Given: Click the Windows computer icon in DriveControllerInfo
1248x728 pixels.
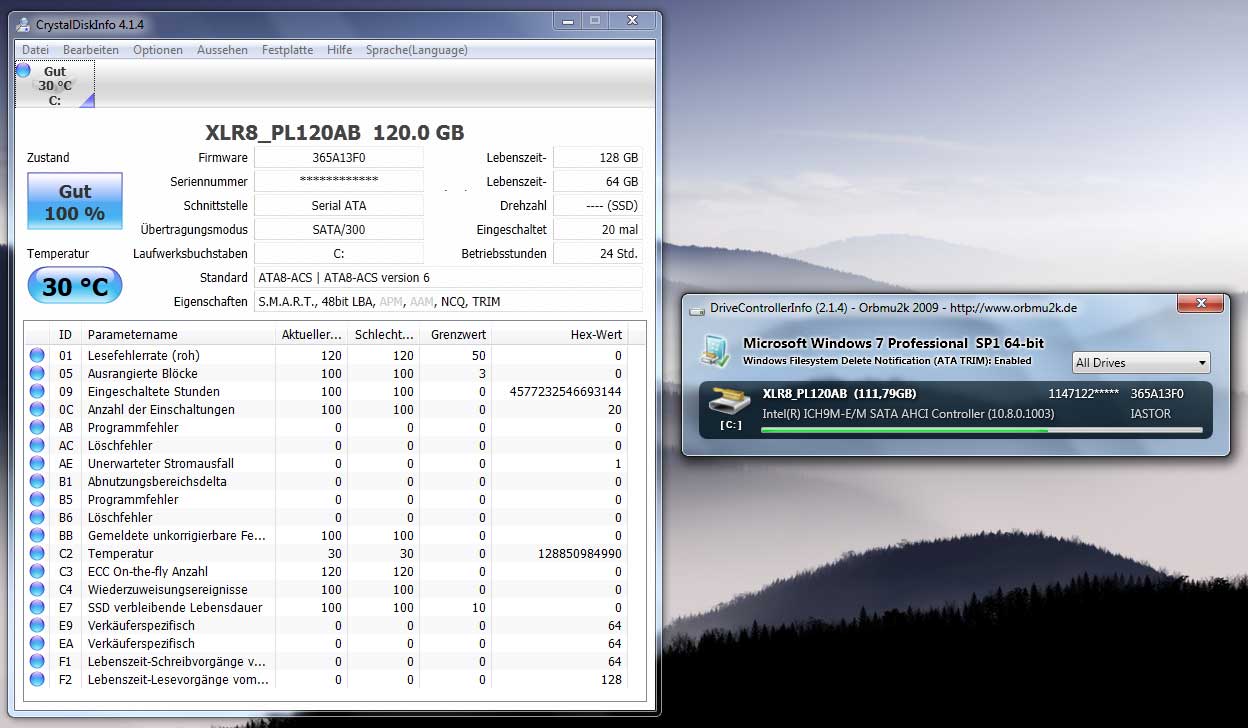Looking at the screenshot, I should (x=714, y=349).
